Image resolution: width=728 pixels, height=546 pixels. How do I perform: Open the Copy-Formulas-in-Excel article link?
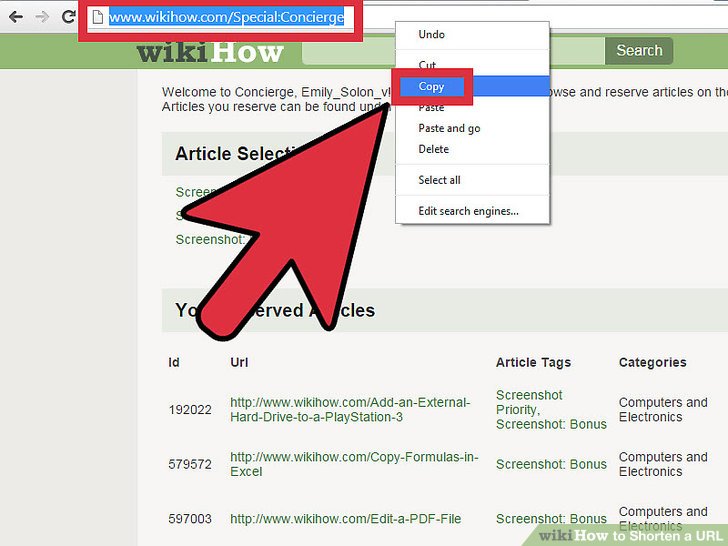click(x=353, y=464)
